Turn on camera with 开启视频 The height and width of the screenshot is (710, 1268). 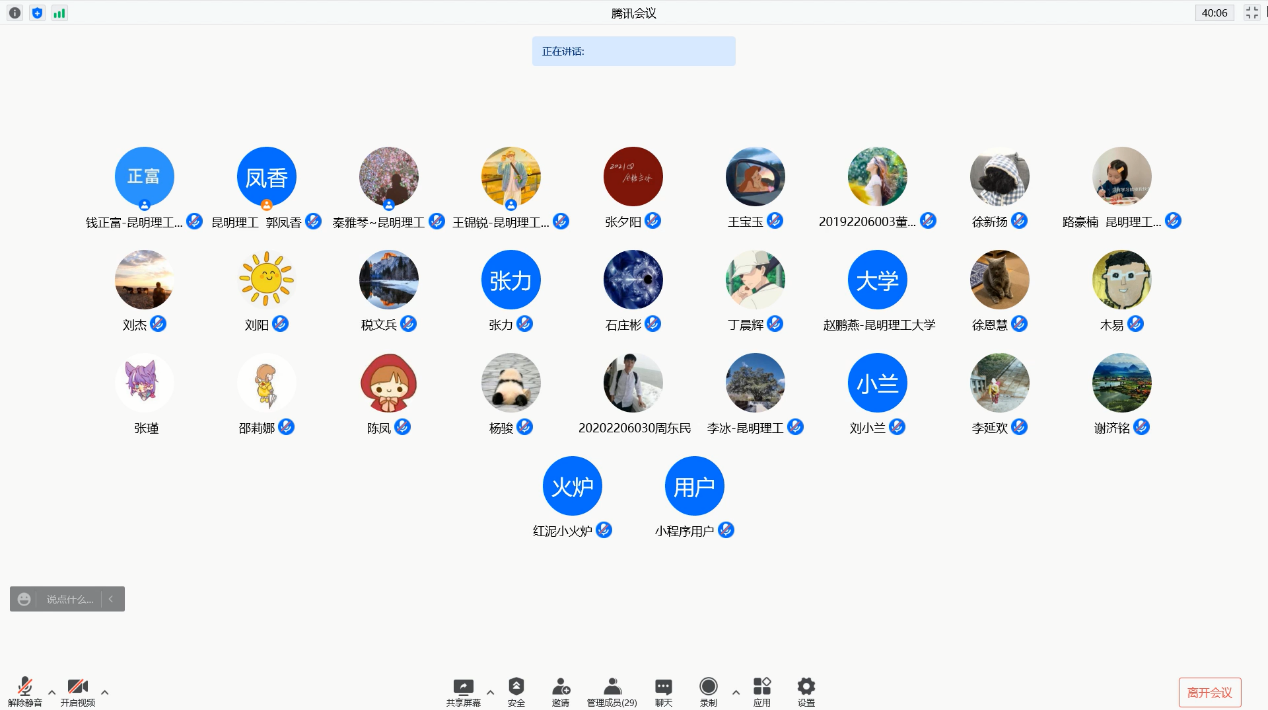(x=78, y=690)
